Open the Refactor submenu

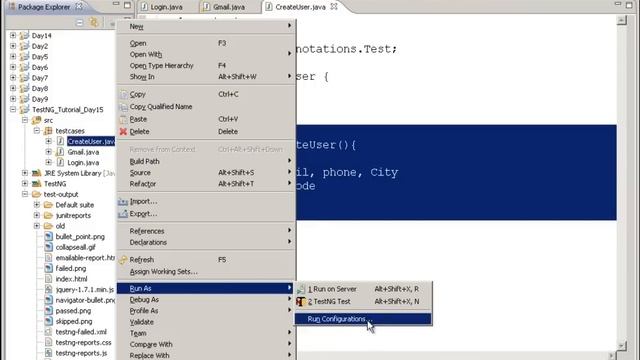tap(206, 184)
